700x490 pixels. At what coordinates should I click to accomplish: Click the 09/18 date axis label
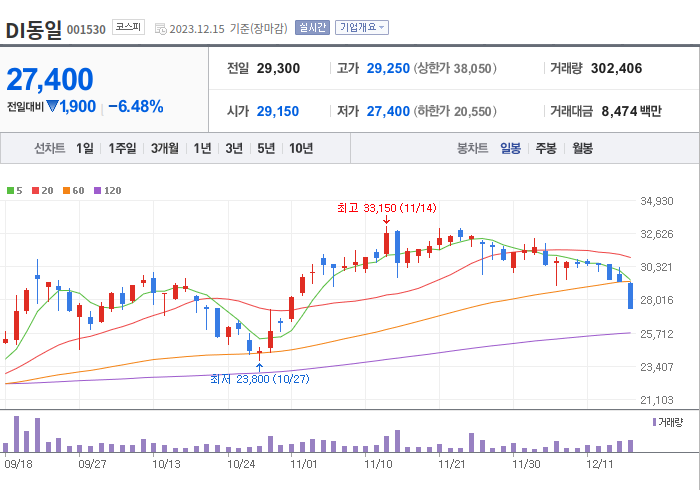pos(19,464)
